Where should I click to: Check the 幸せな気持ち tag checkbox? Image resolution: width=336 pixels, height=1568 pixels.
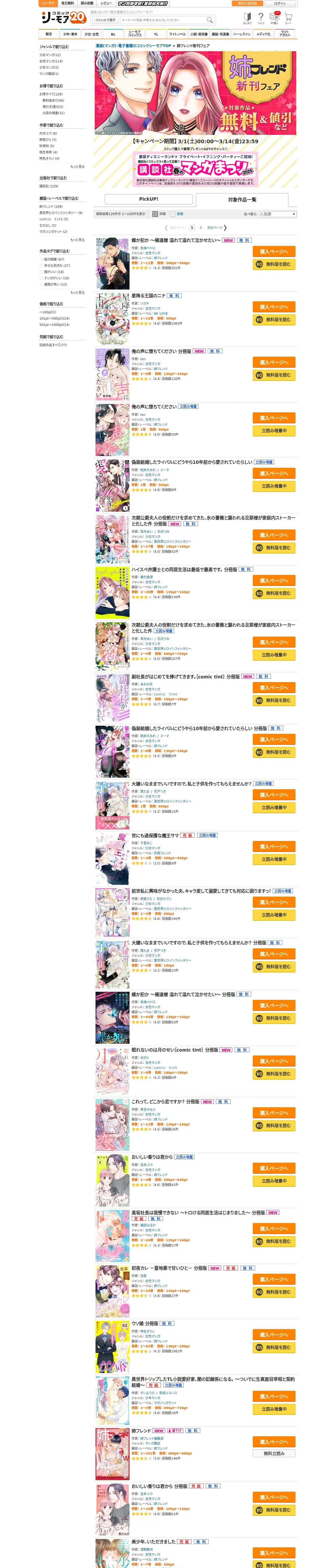click(x=41, y=266)
